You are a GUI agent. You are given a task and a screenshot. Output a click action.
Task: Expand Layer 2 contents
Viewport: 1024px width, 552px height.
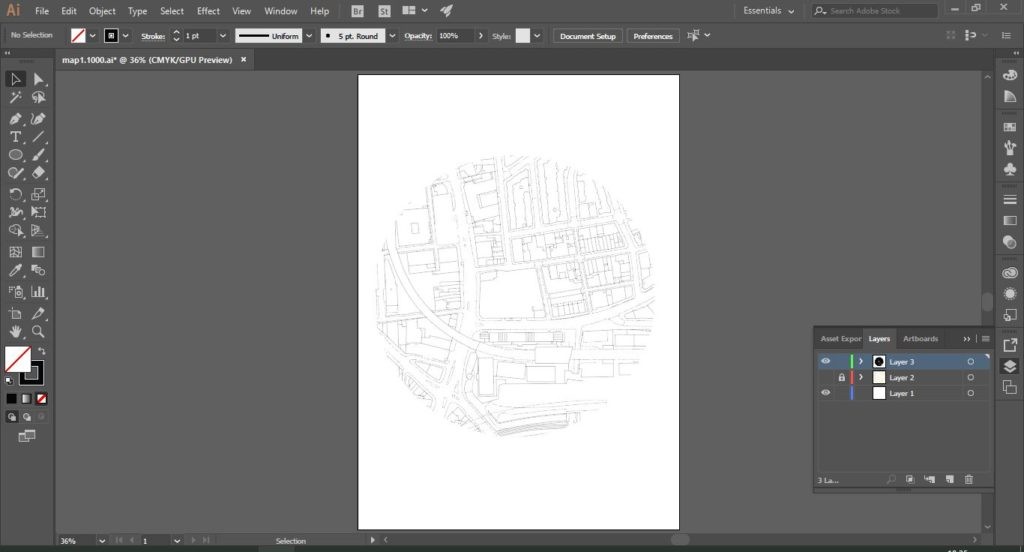tap(861, 378)
